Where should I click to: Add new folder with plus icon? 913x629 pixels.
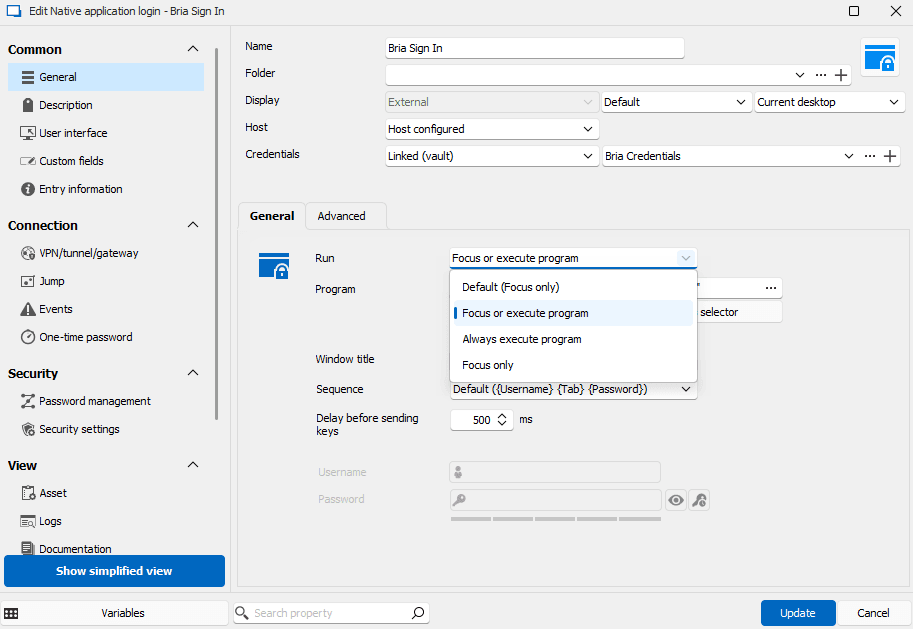[x=841, y=75]
